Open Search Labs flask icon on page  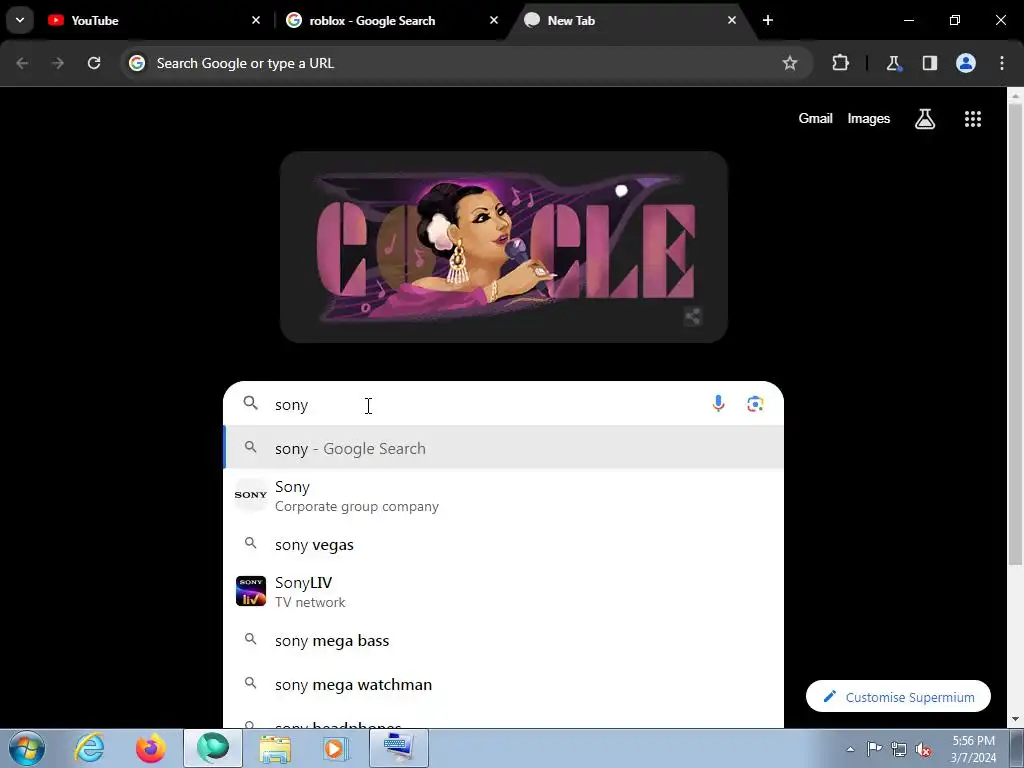pos(925,119)
